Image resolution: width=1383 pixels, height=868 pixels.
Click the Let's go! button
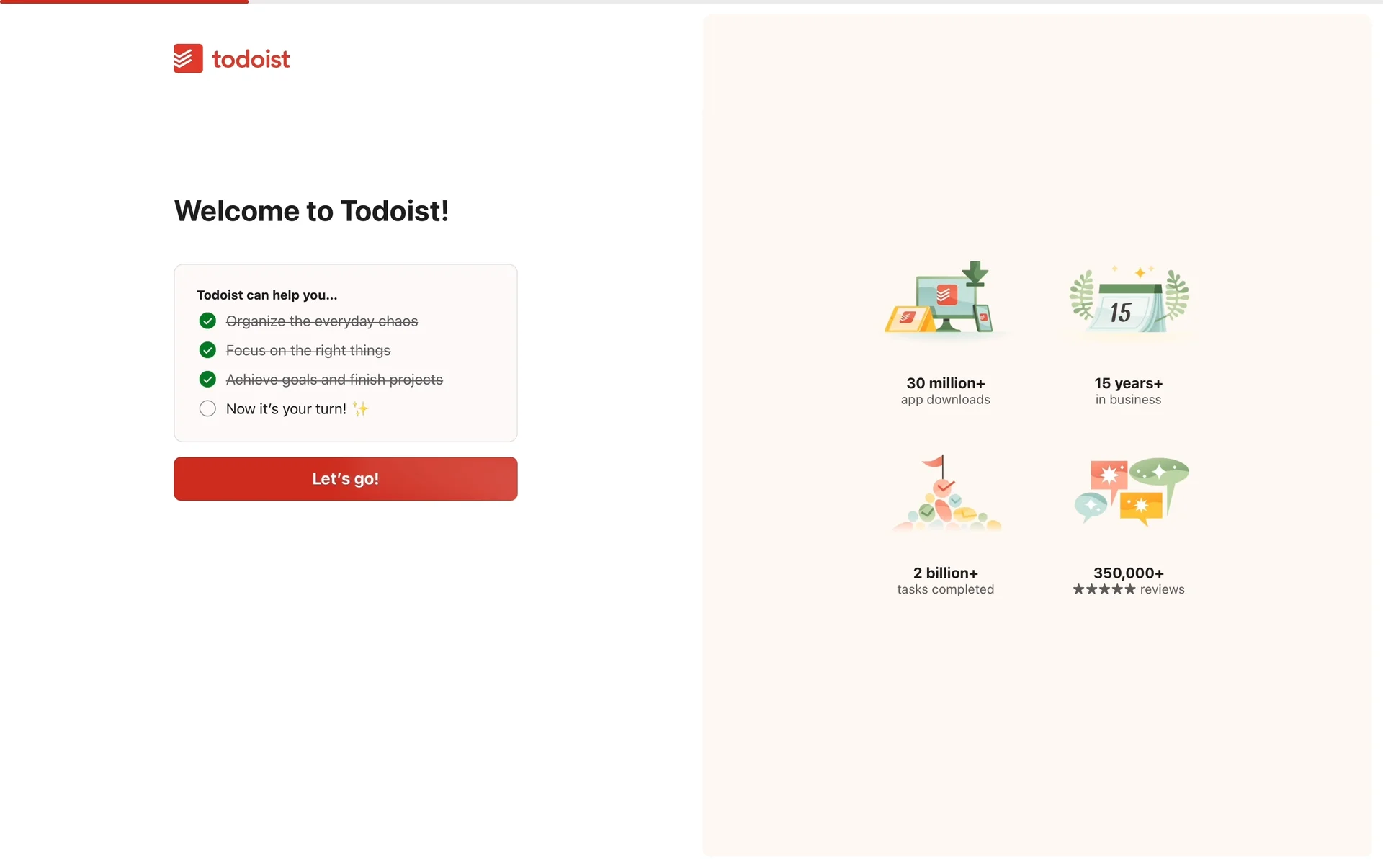click(346, 478)
